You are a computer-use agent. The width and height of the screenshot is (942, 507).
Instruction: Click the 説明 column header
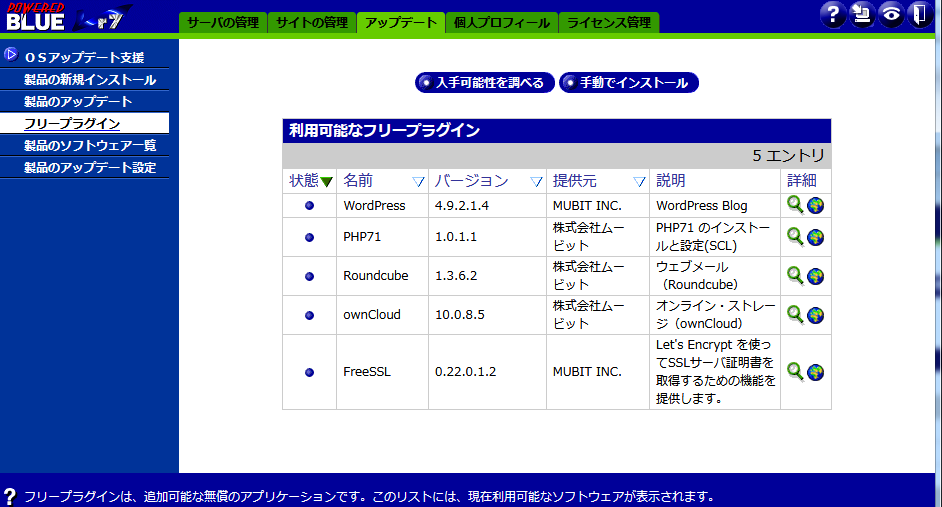pos(670,181)
